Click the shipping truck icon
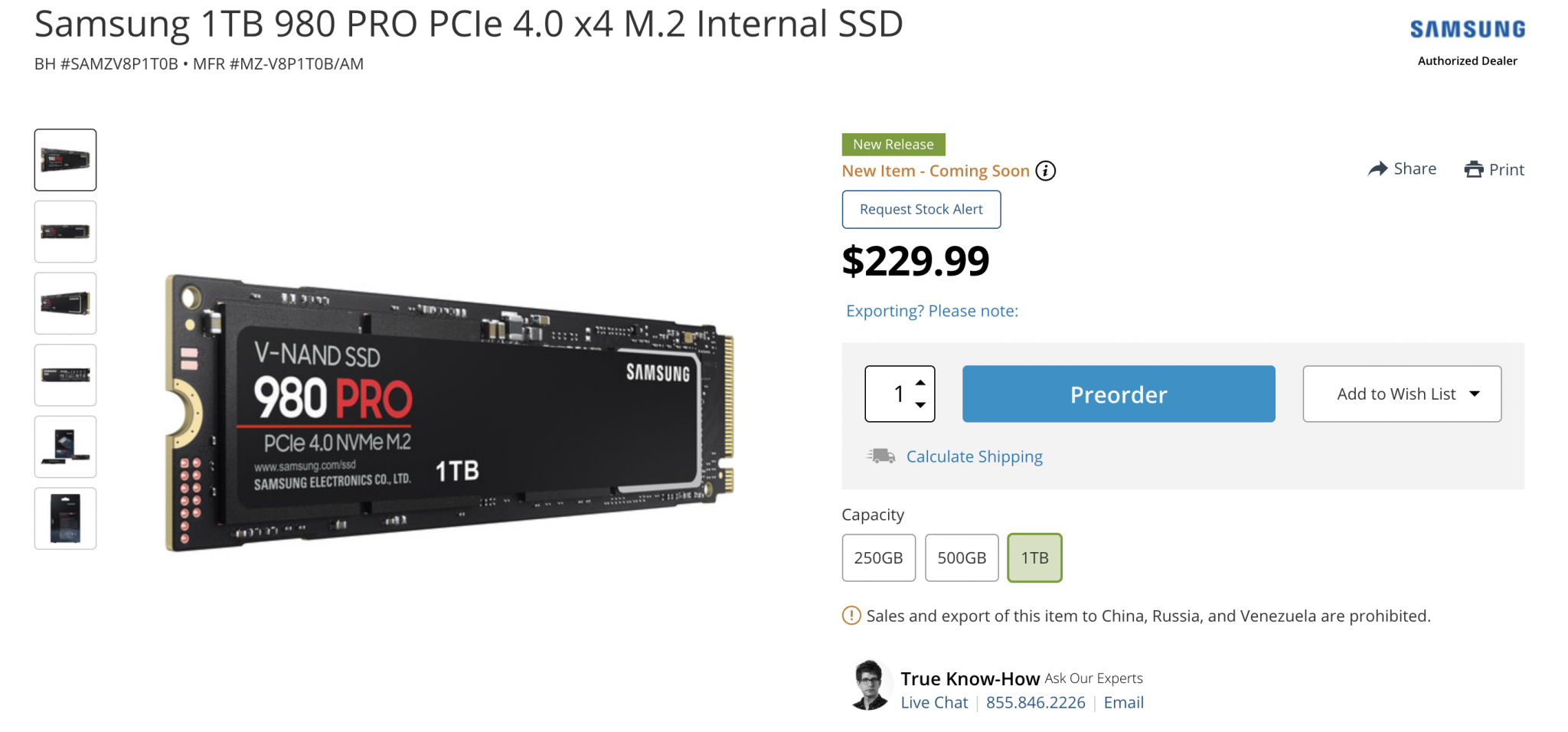Screen dimensions: 1568x732 (881, 456)
